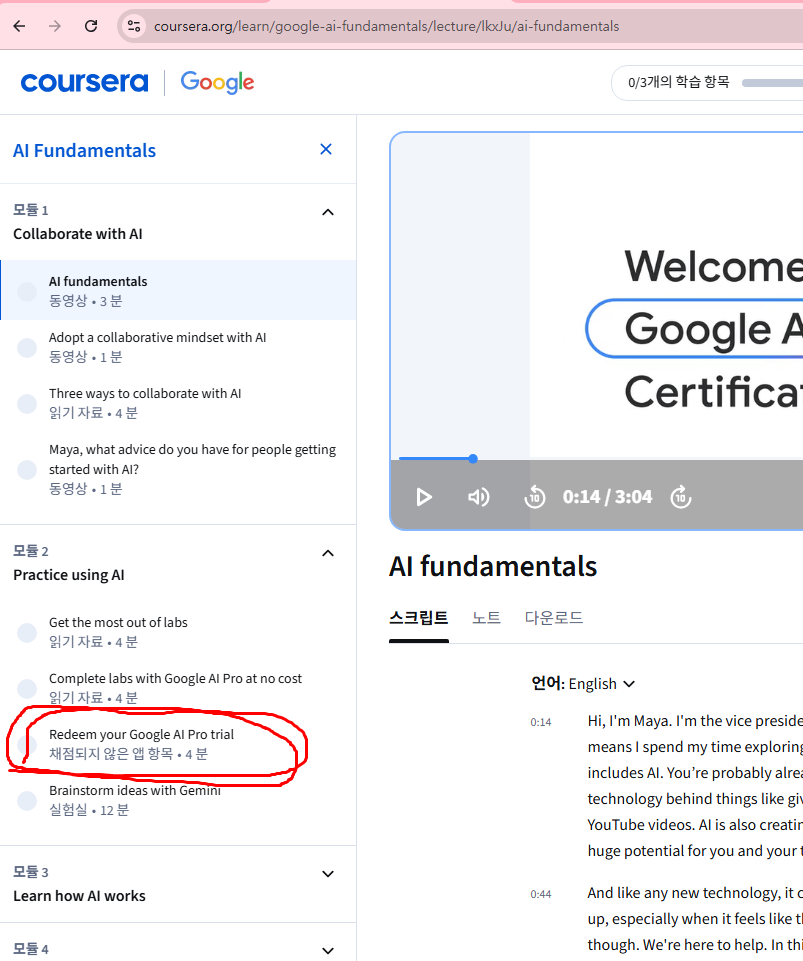Rewind video 10 seconds
Image resolution: width=803 pixels, height=961 pixels.
[x=535, y=497]
